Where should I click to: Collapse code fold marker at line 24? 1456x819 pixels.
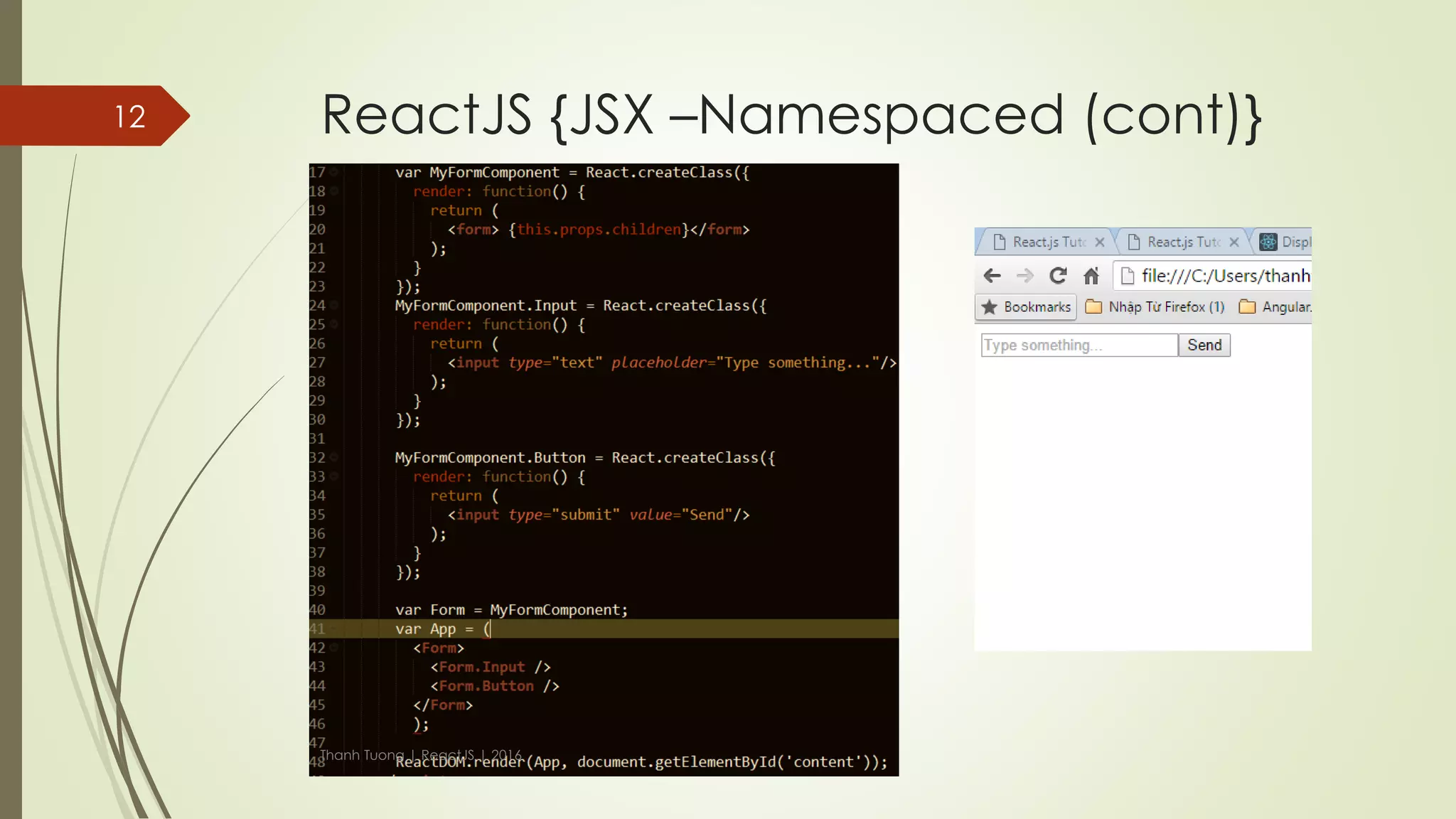click(x=334, y=306)
